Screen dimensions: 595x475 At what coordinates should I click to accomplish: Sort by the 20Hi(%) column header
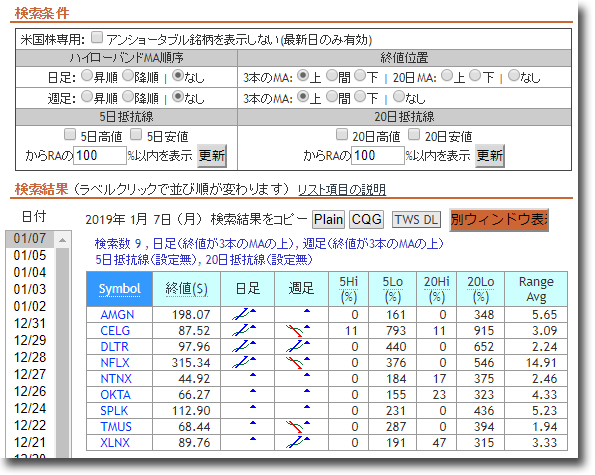pos(436,289)
